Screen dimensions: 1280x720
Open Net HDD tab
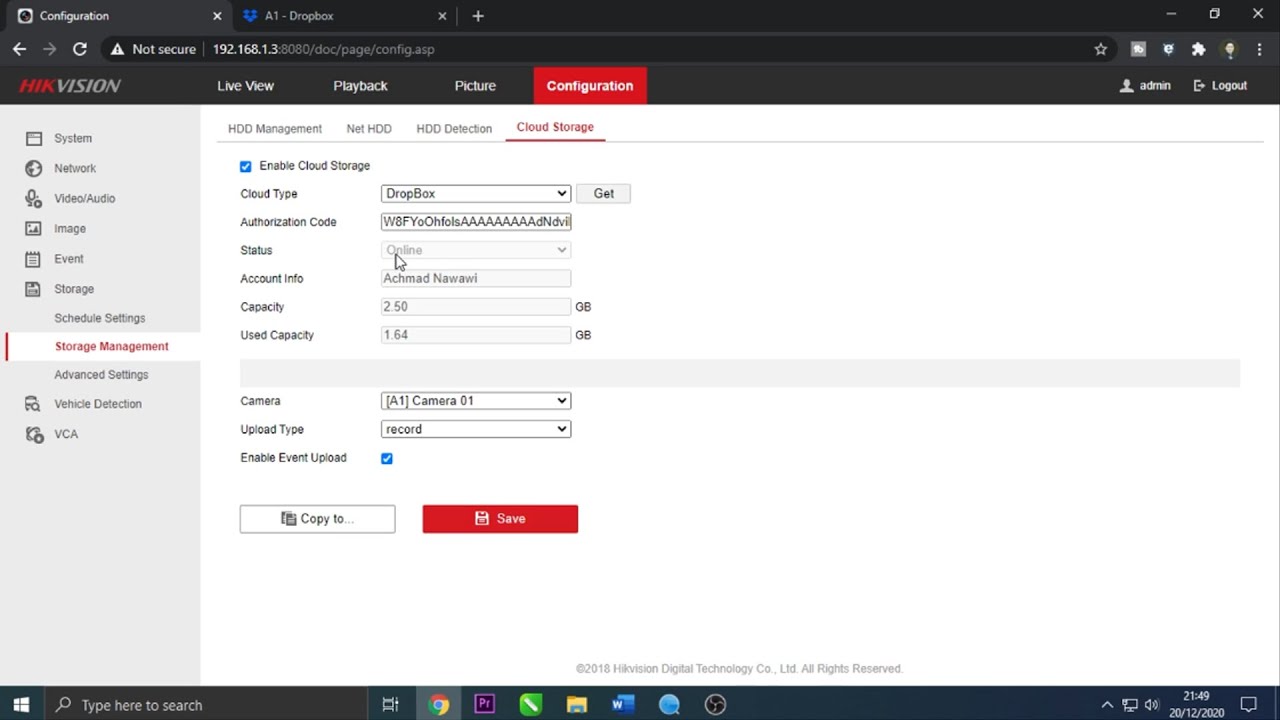tap(369, 128)
